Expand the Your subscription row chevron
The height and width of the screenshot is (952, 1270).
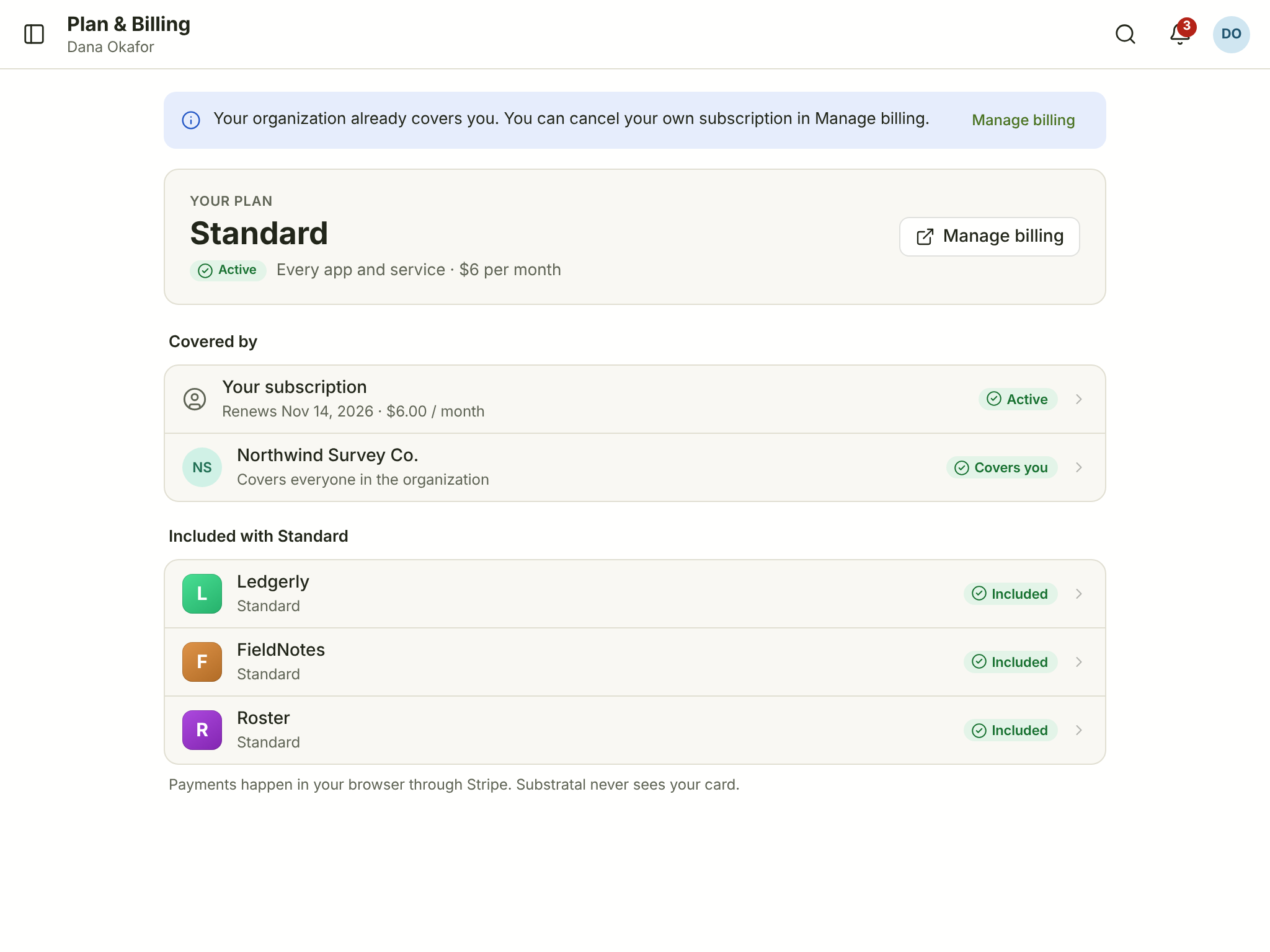click(x=1079, y=399)
